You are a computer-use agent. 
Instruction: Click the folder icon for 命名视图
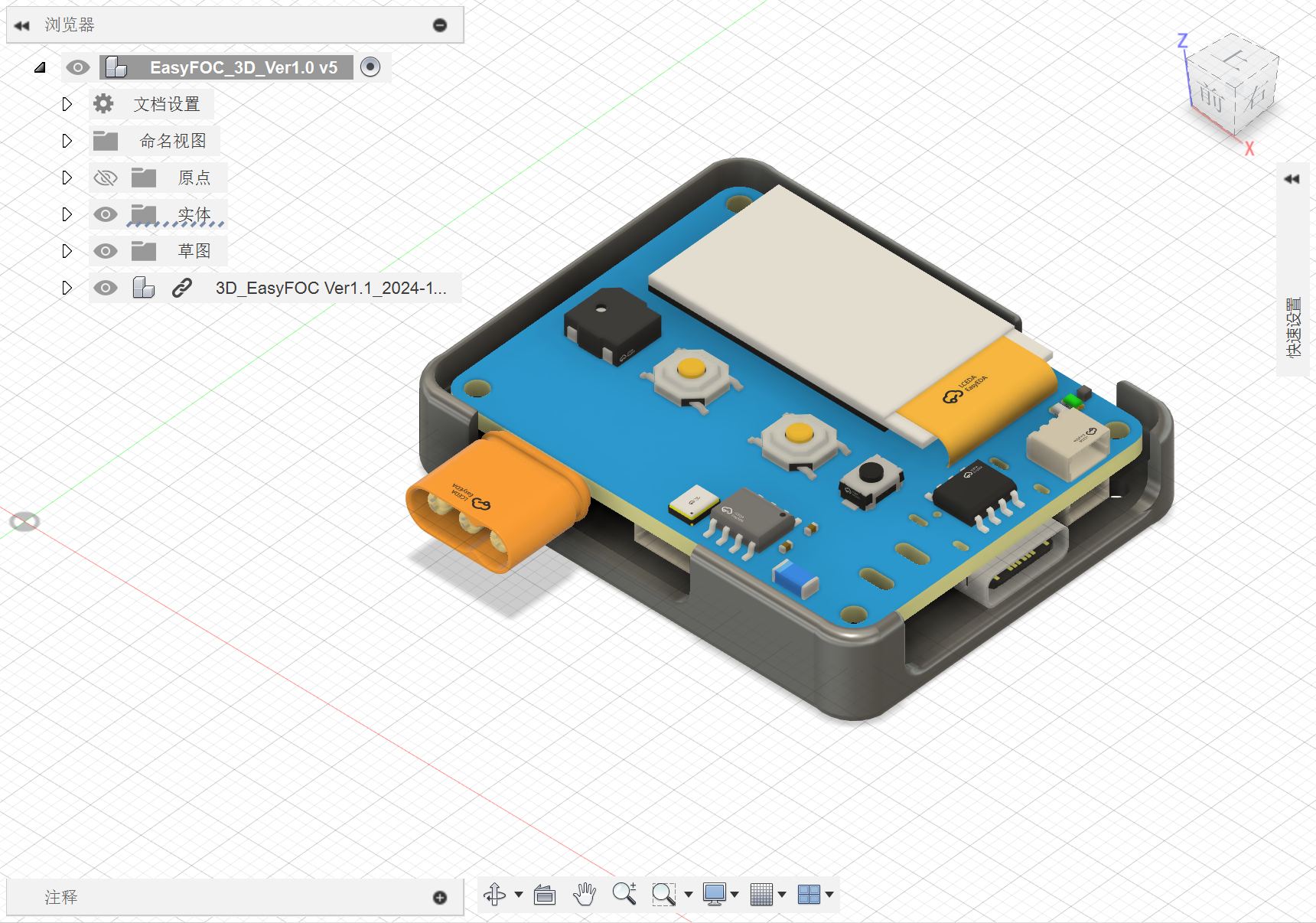(106, 141)
